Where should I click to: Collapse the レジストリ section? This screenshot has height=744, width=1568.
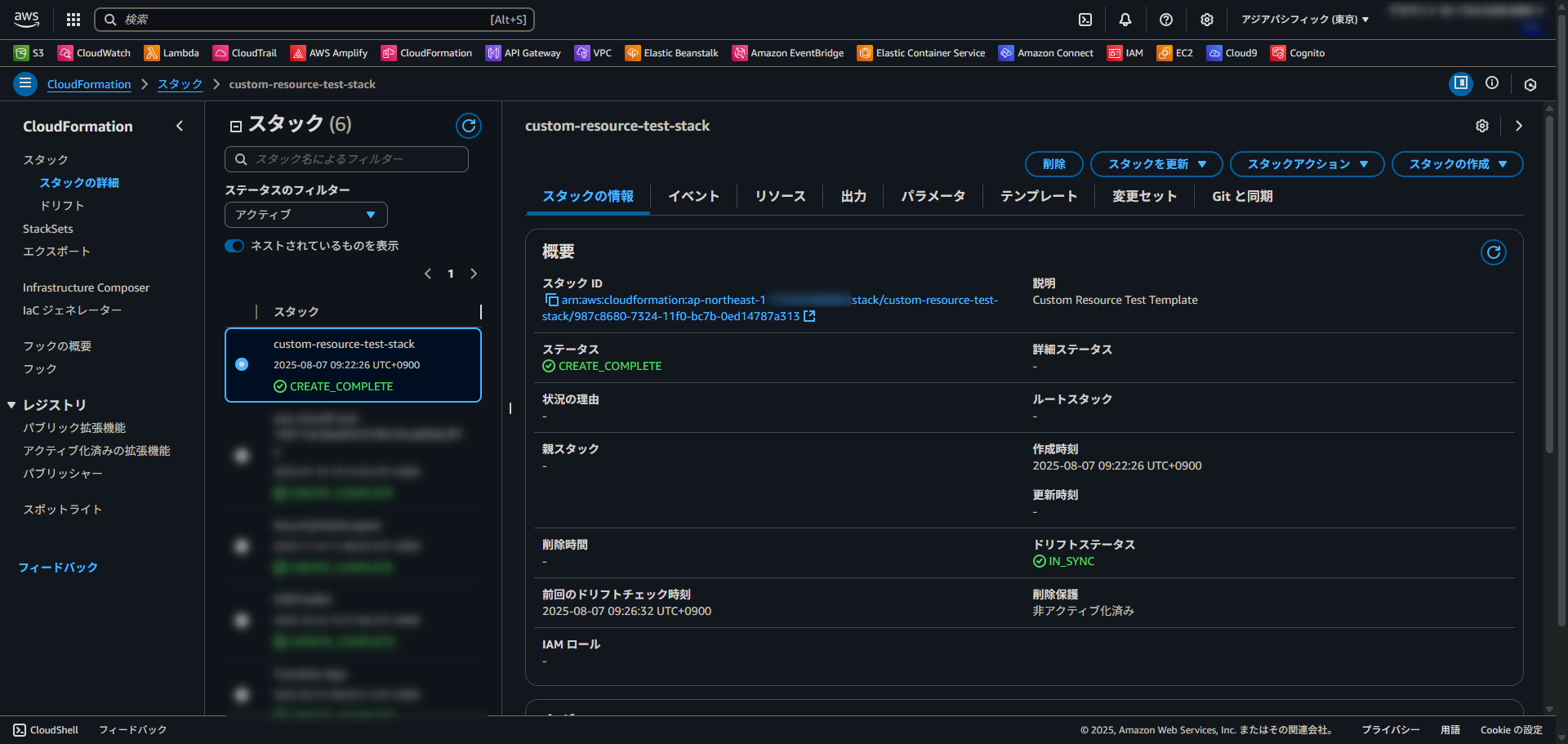(11, 405)
